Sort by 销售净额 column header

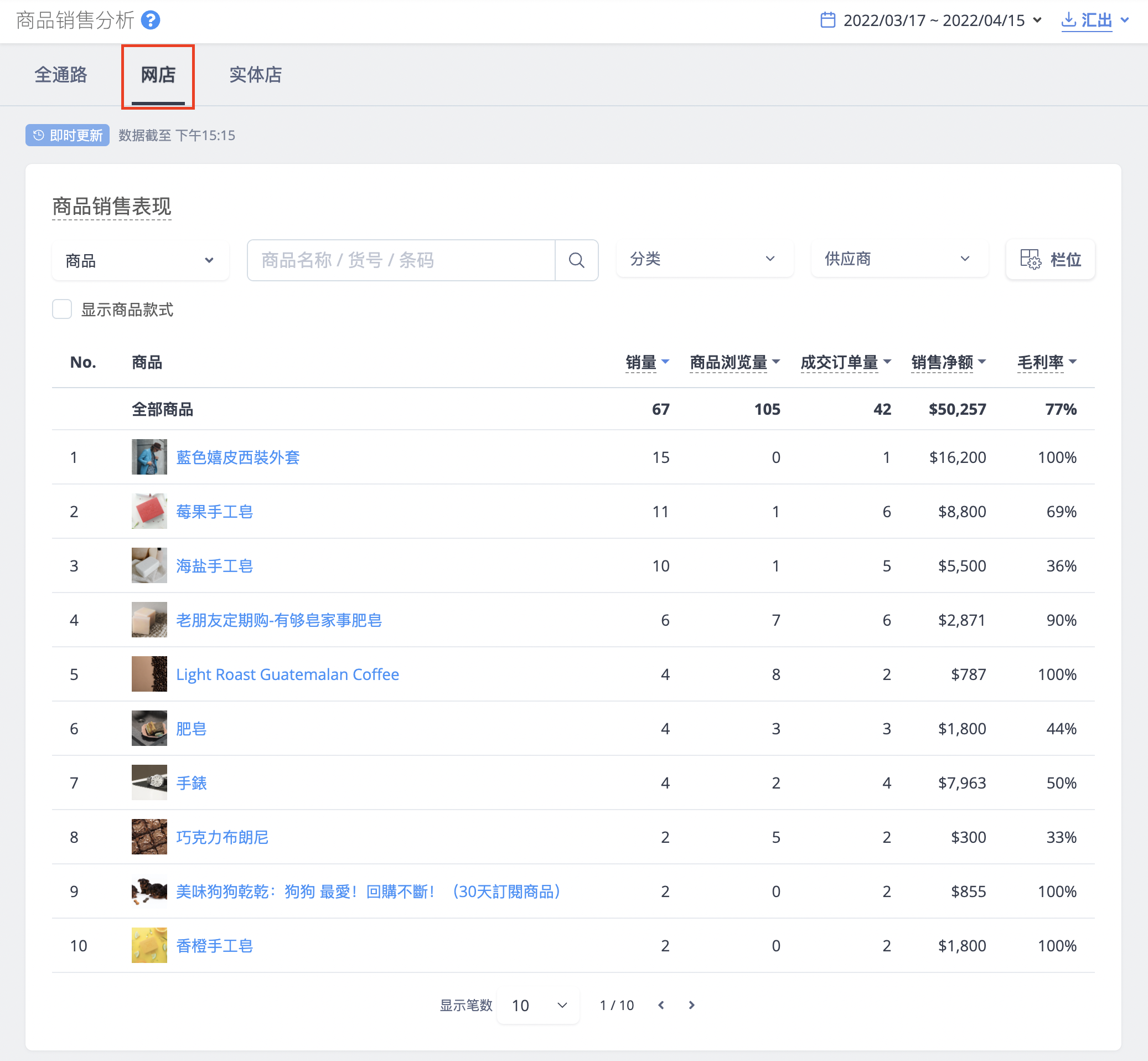[948, 362]
